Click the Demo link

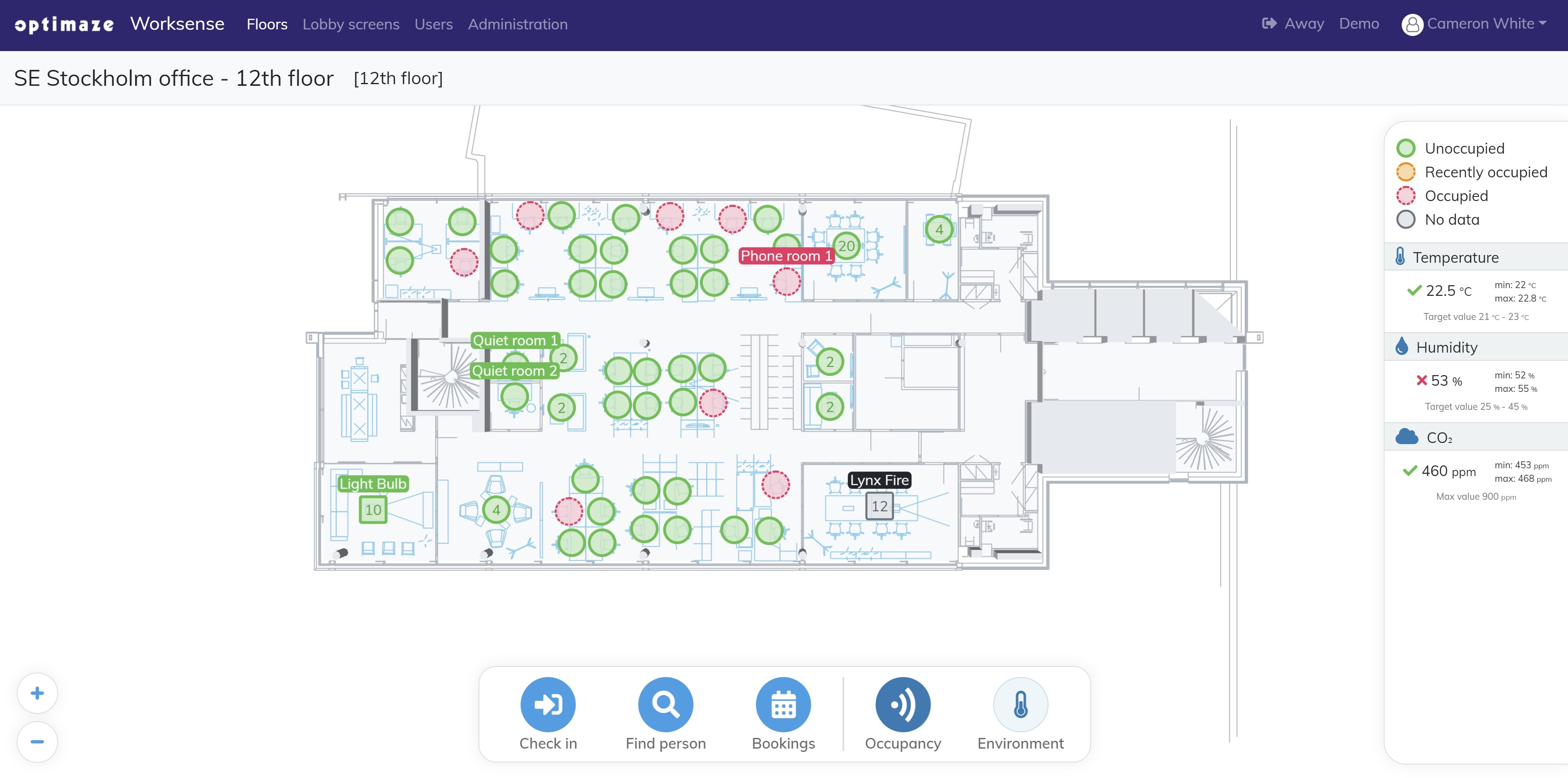[1358, 24]
